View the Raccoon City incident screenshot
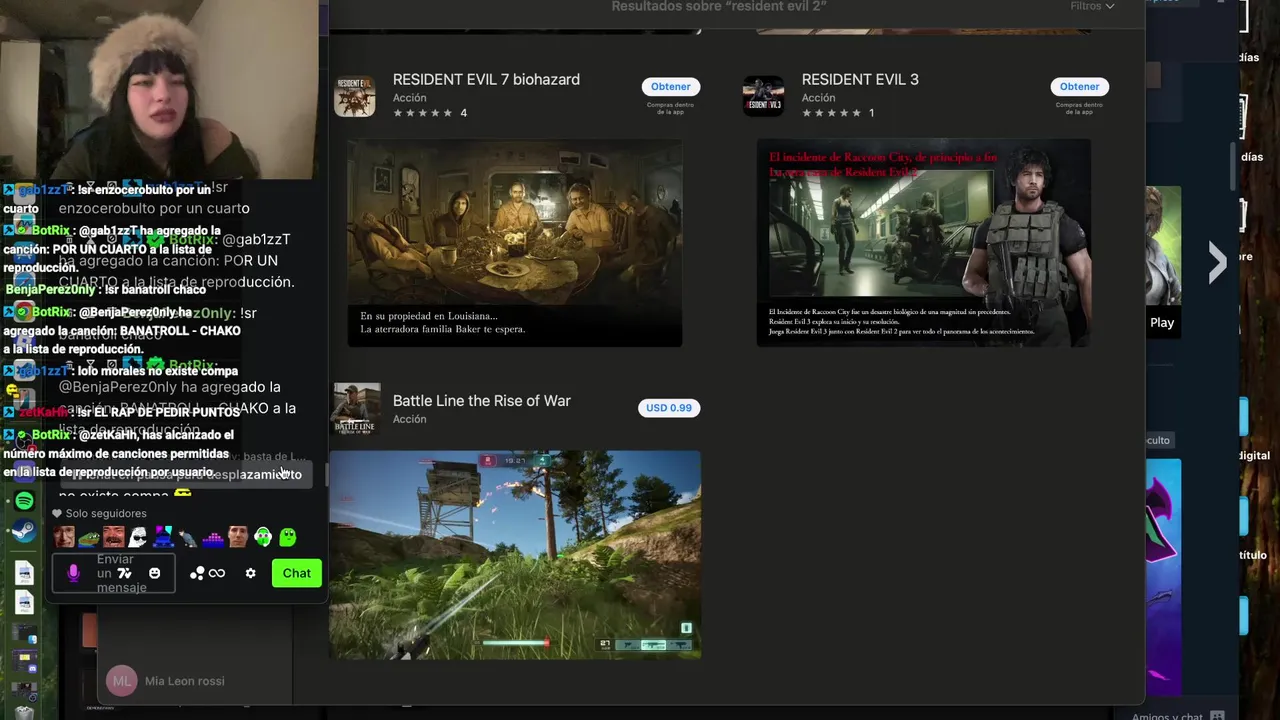The width and height of the screenshot is (1280, 720). click(923, 243)
